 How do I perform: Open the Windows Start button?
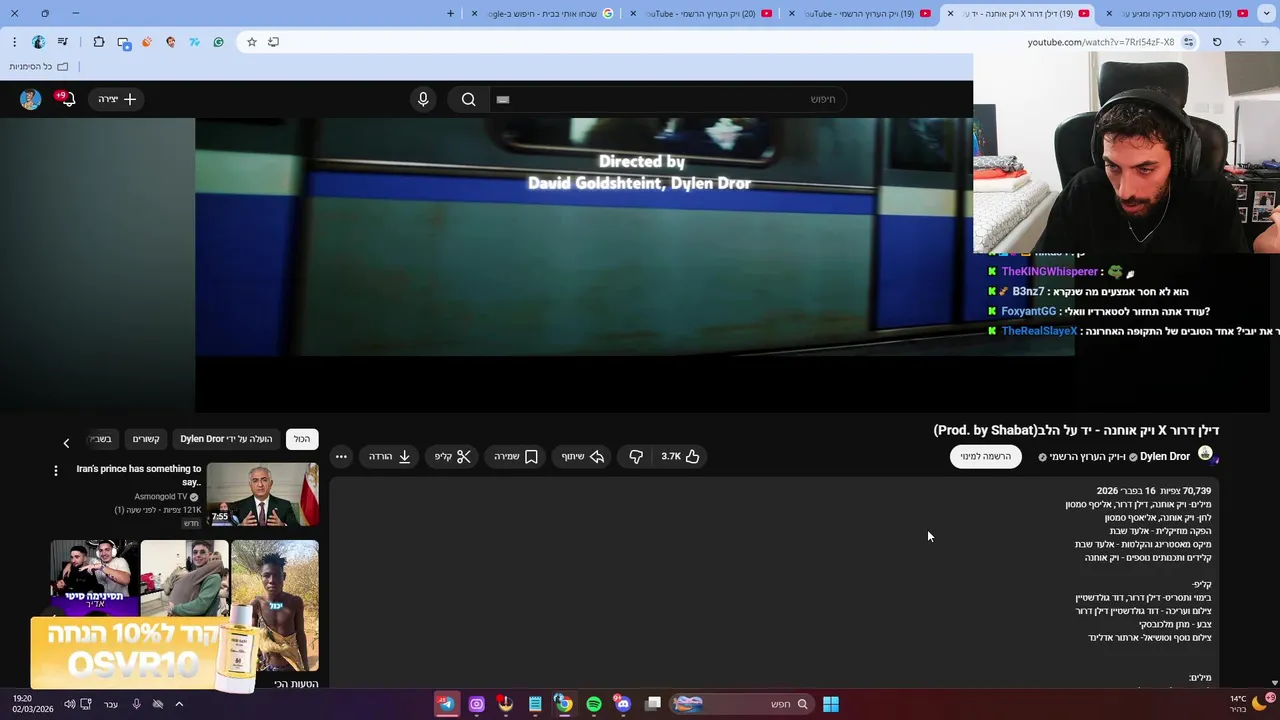(830, 704)
